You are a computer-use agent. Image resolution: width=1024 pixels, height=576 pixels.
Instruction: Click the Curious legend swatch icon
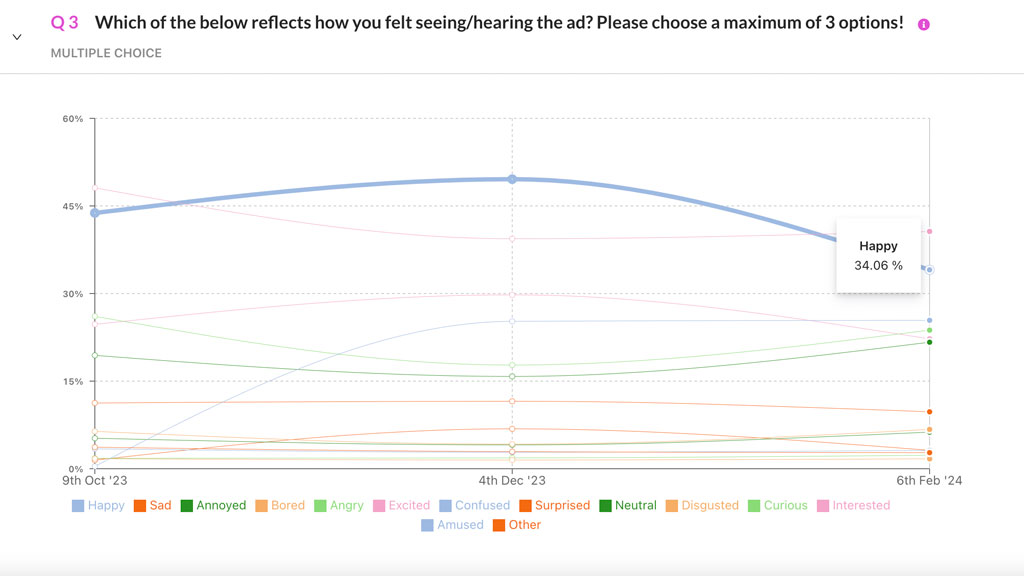pyautogui.click(x=754, y=506)
